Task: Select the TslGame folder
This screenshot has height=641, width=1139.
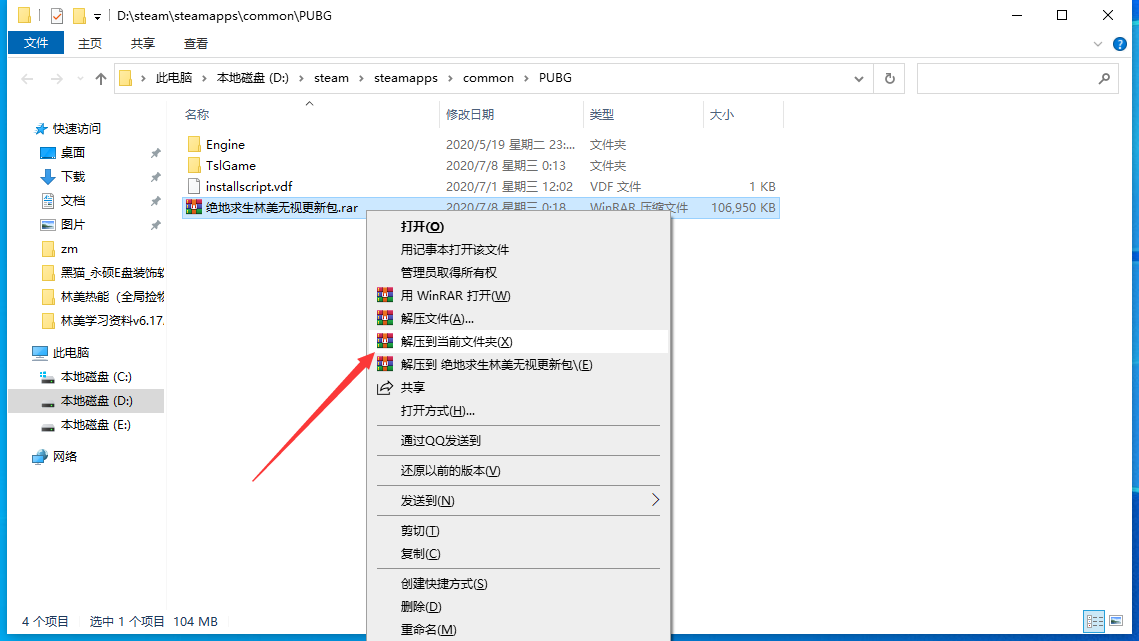Action: (x=230, y=166)
